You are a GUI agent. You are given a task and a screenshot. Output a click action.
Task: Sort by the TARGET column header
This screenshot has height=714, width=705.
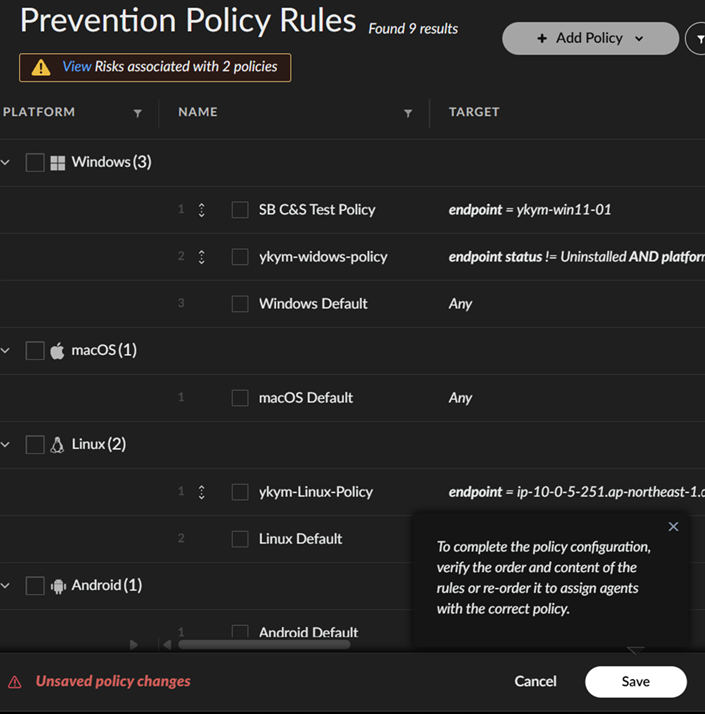tap(474, 112)
